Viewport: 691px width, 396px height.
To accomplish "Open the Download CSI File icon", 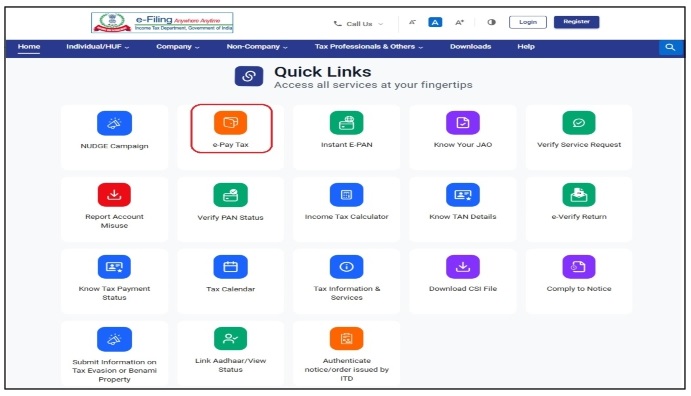I will click(463, 266).
